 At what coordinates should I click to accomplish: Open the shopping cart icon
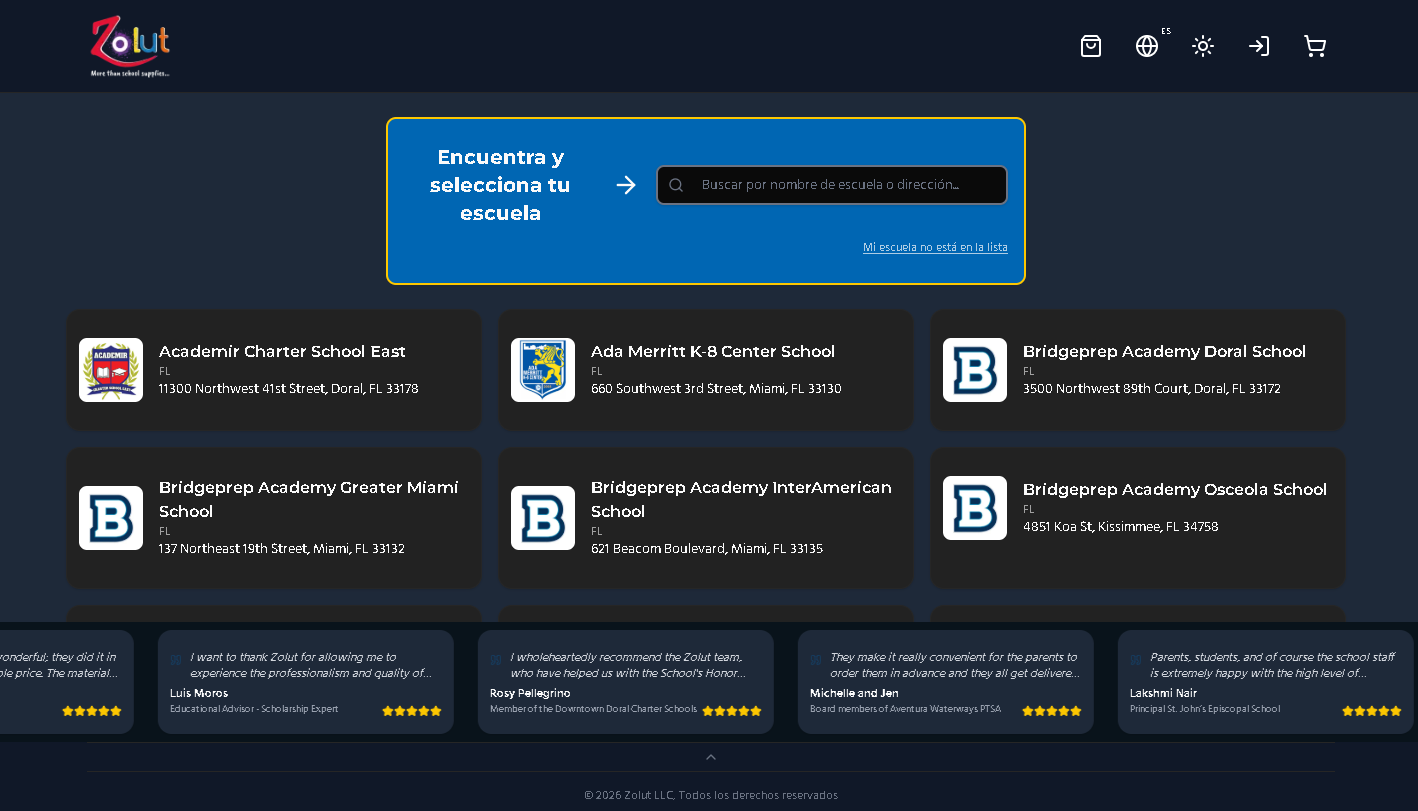click(x=1315, y=46)
